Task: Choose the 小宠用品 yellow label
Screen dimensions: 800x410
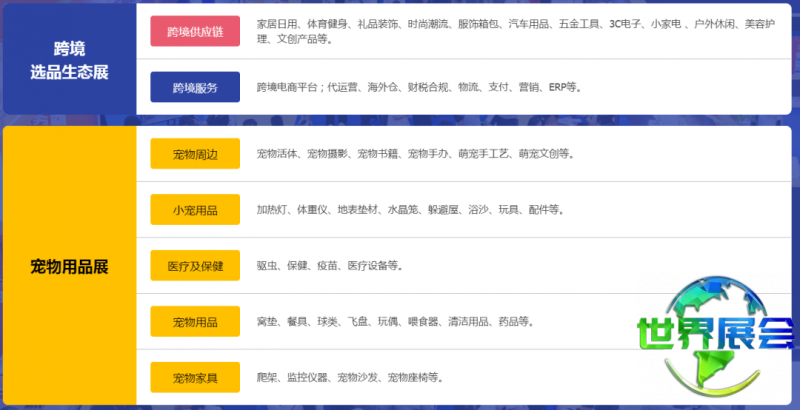Action: click(195, 210)
